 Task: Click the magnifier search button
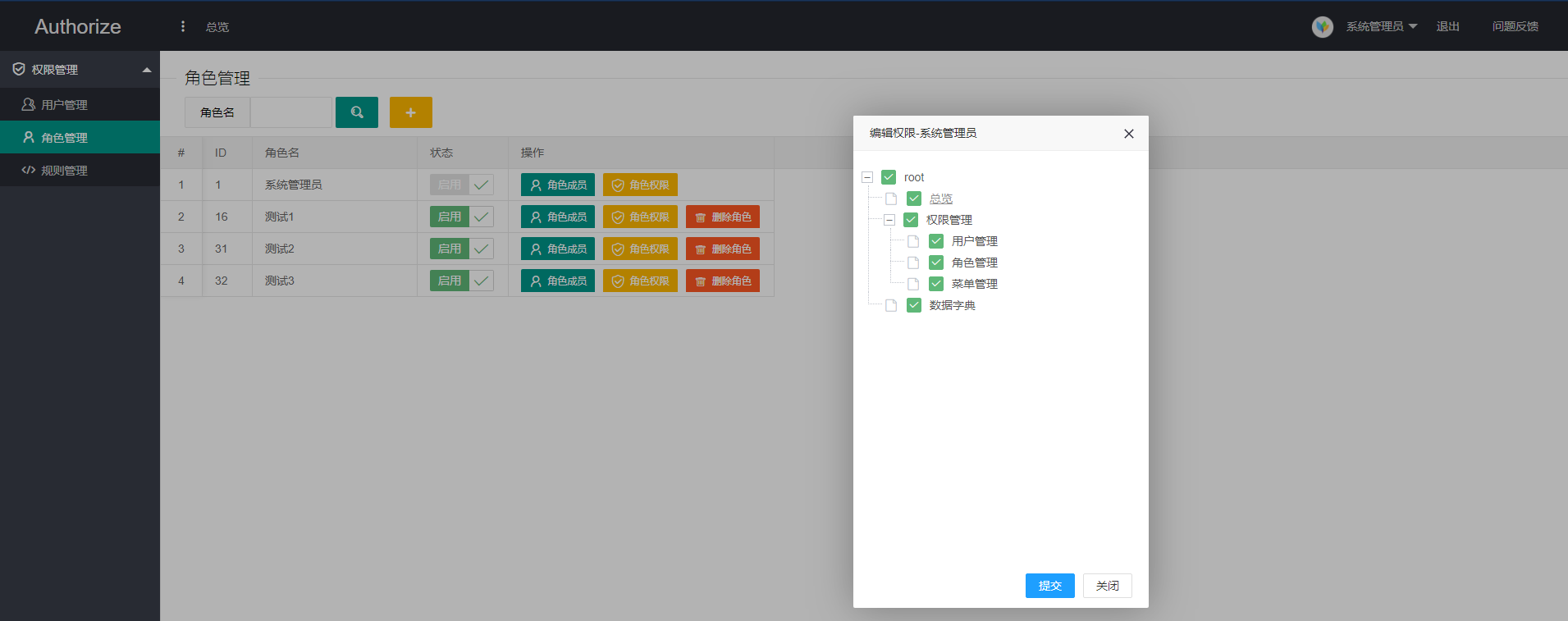click(357, 112)
